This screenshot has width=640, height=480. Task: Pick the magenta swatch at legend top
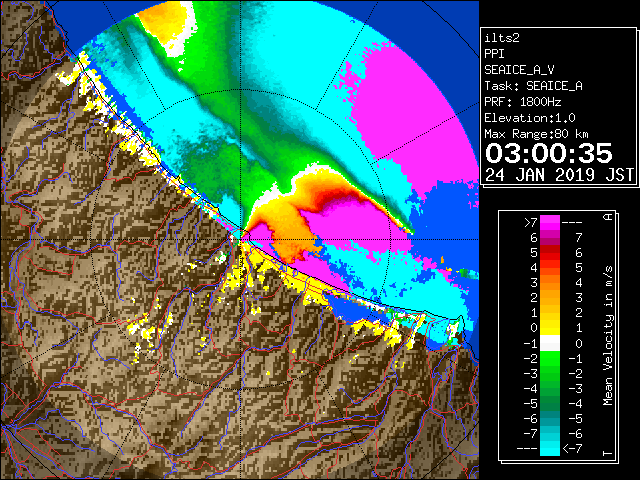click(550, 222)
